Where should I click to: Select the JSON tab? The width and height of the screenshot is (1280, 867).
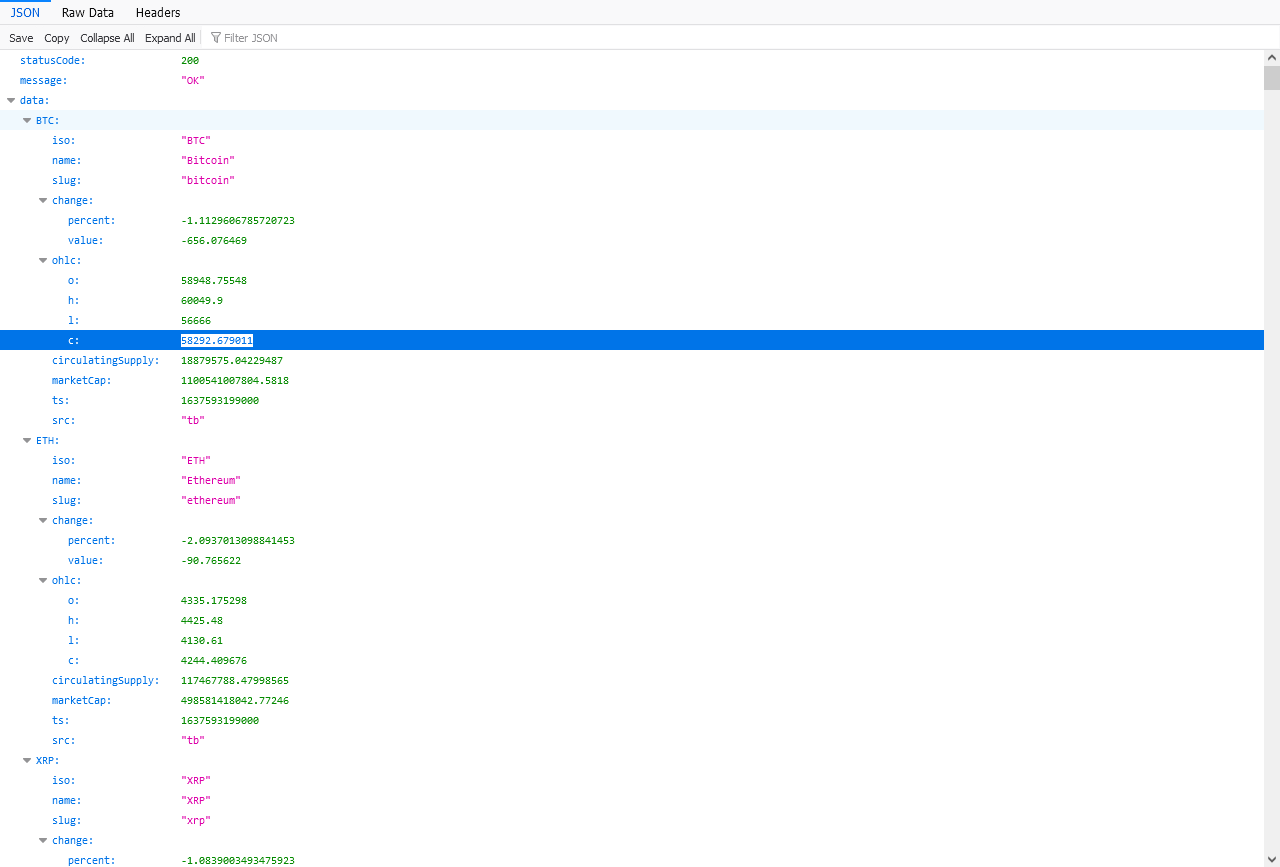pos(25,13)
